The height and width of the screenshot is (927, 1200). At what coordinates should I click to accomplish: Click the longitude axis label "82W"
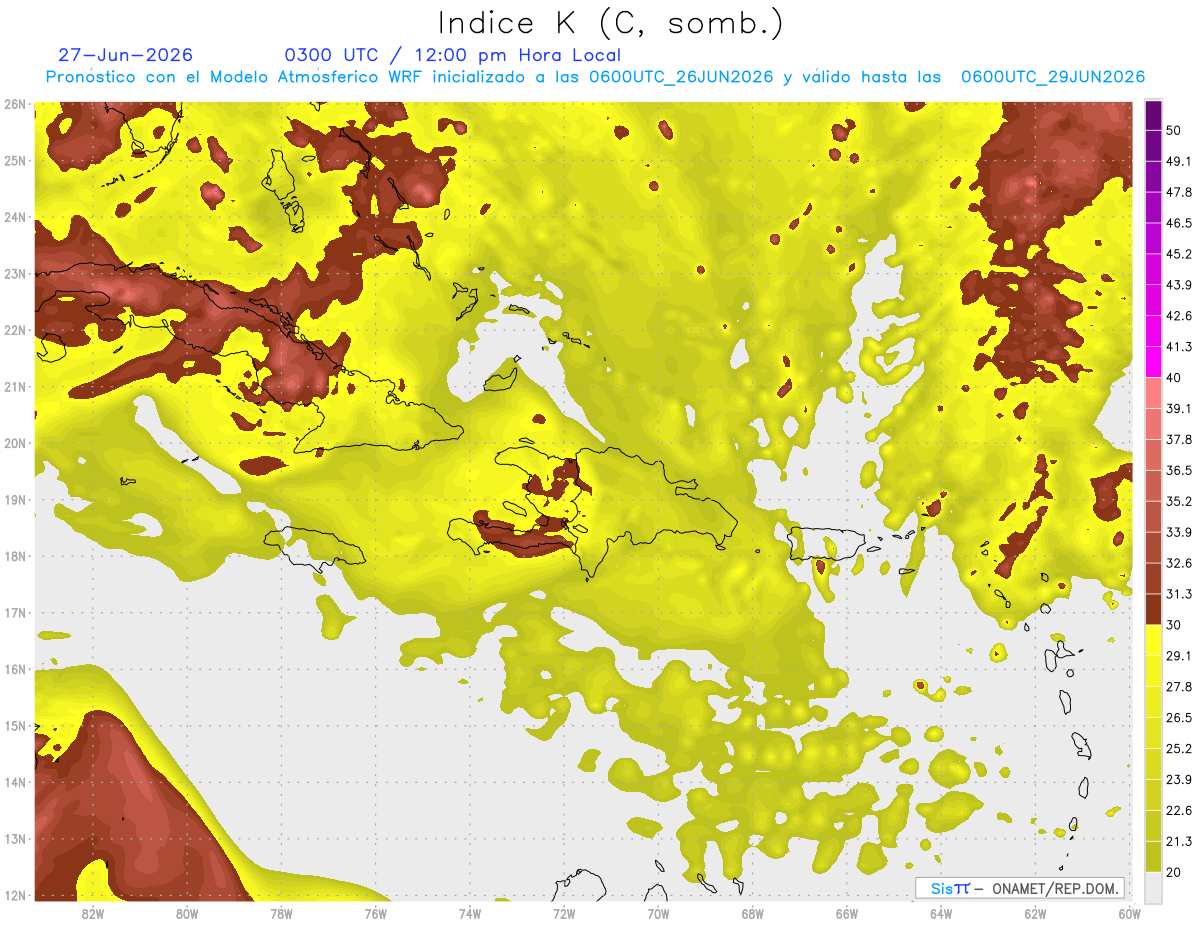point(92,913)
